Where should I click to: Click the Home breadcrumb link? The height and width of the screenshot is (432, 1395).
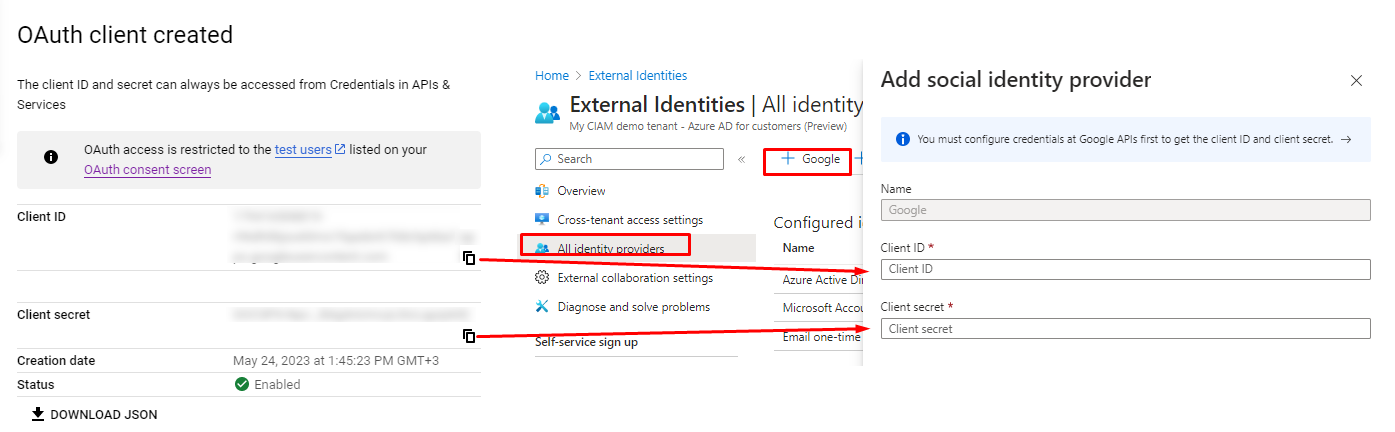(551, 76)
